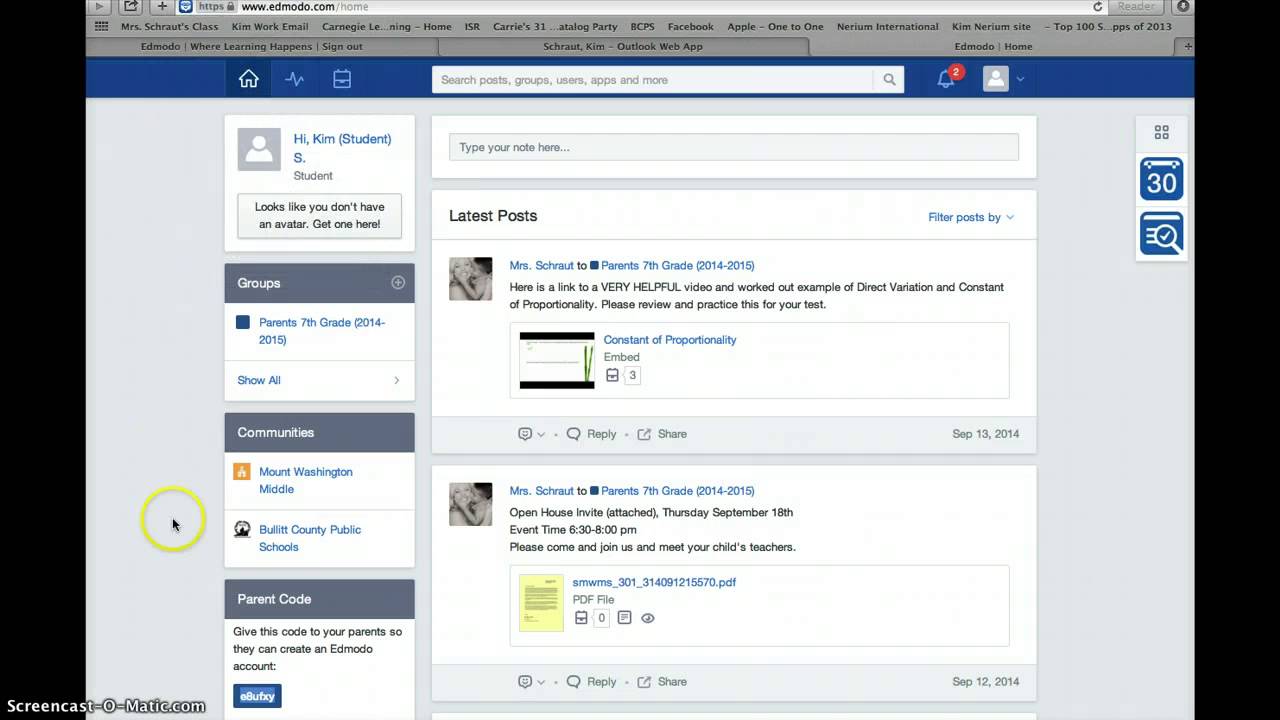The width and height of the screenshot is (1280, 720).
Task: Click Mrs. Schraut's photo on Sep 13 post
Action: [x=470, y=279]
